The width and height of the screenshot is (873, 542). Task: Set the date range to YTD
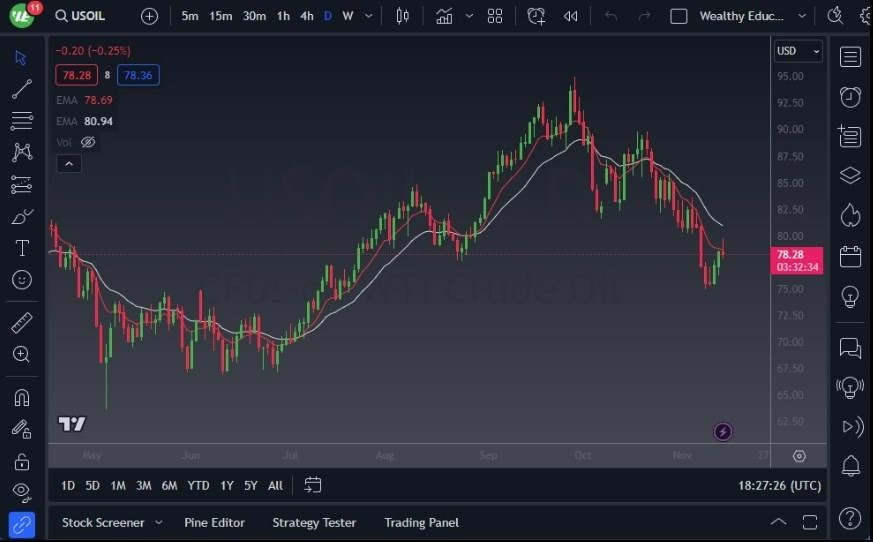[198, 486]
